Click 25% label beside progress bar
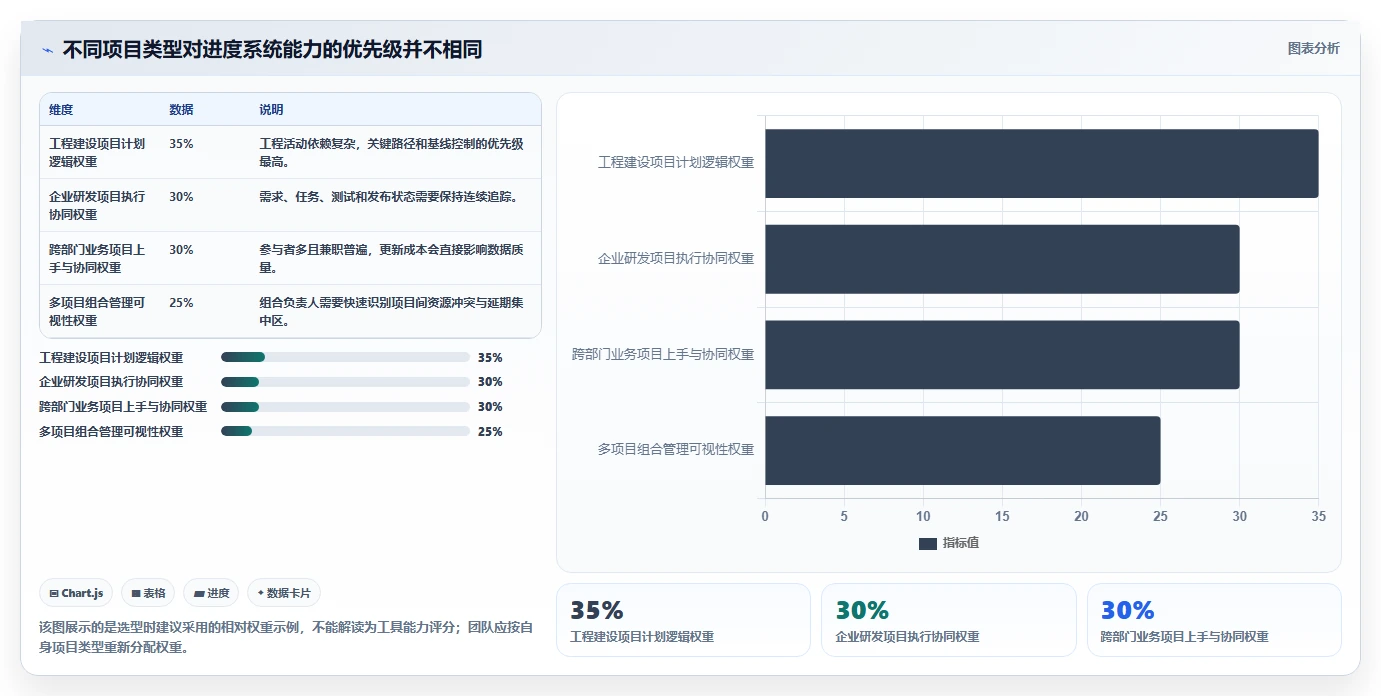The height and width of the screenshot is (696, 1381). (x=490, y=431)
